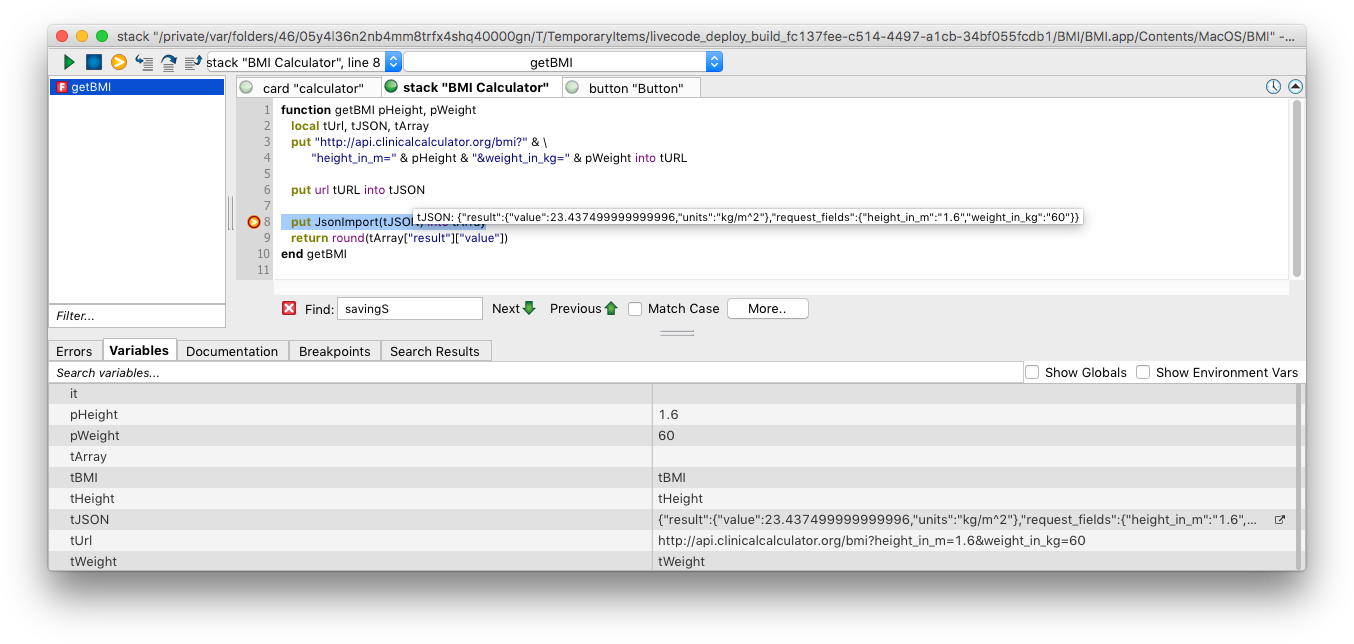Click the Step Into debugger icon
Image resolution: width=1354 pixels, height=644 pixels.
145,62
